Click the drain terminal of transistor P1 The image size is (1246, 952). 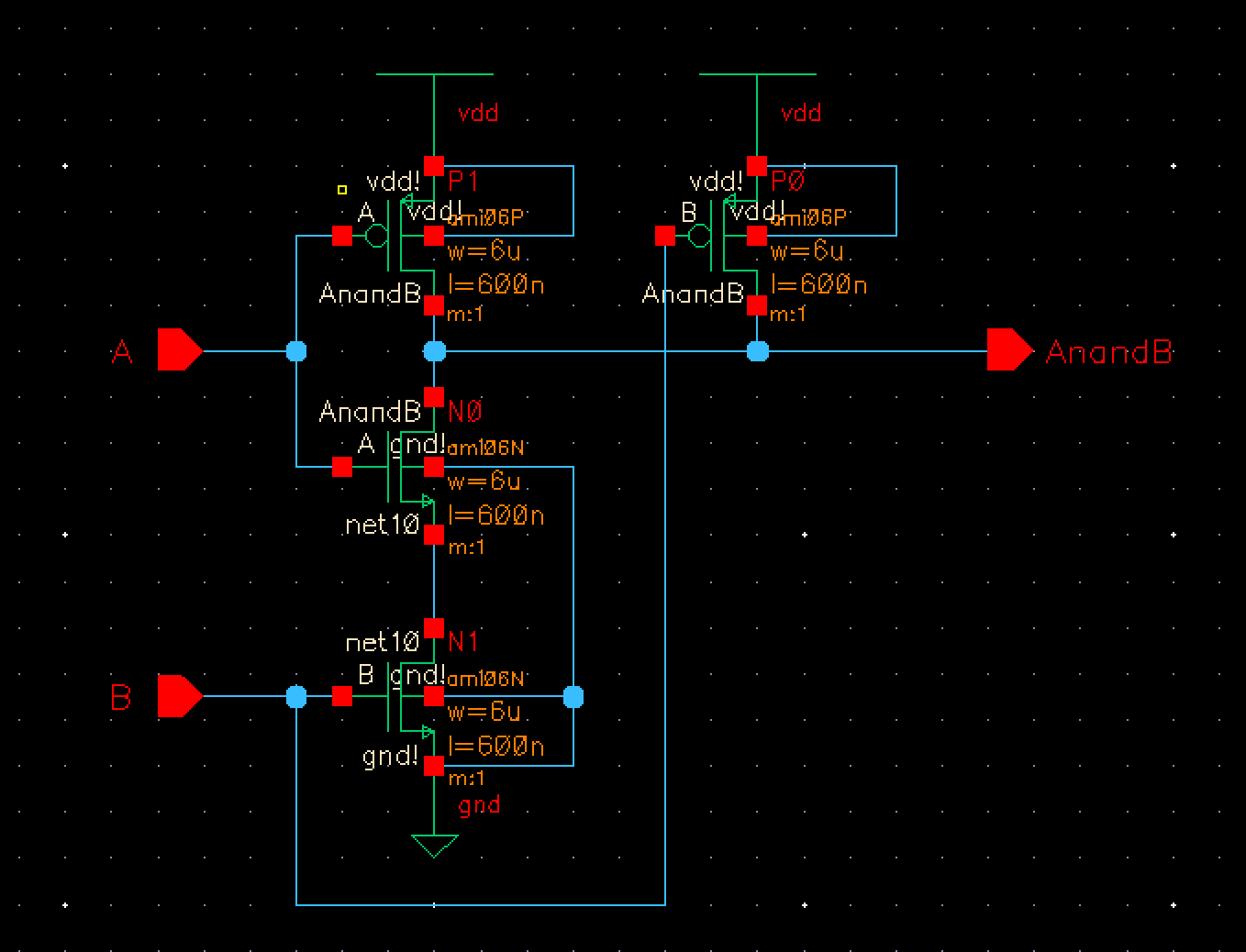click(x=435, y=305)
